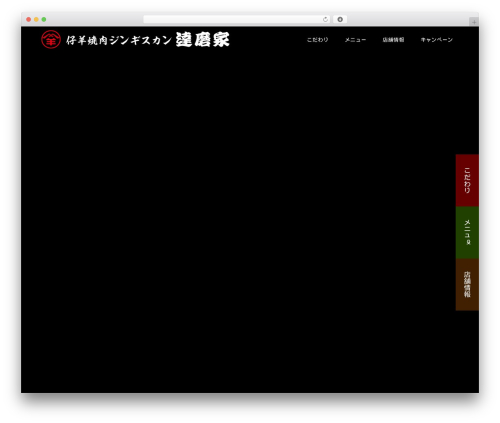Open a new tab with plus button
This screenshot has height=423, width=500.
pos(474,22)
